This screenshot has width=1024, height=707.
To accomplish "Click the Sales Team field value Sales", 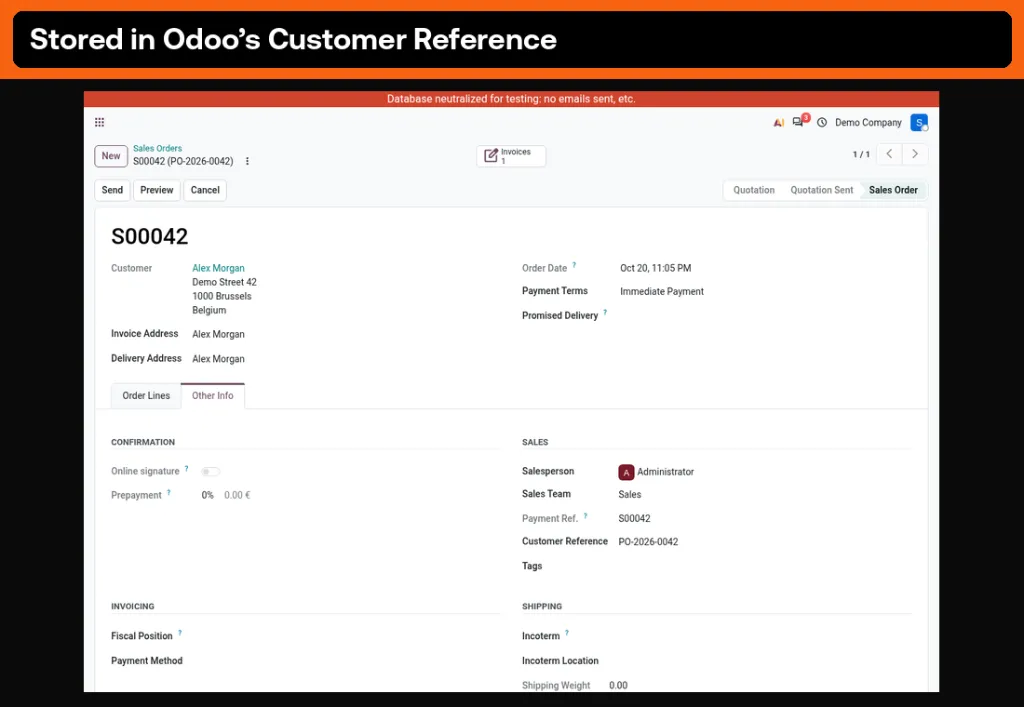I will (x=630, y=495).
